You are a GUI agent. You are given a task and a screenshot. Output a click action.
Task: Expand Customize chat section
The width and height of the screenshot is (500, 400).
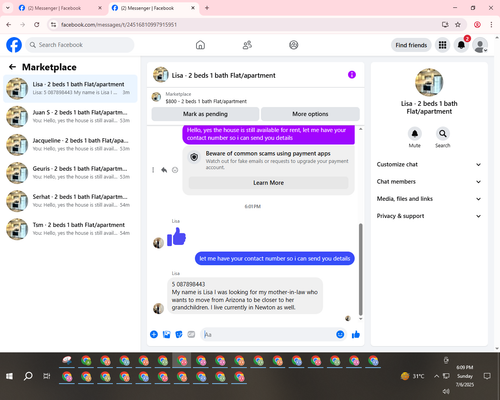[429, 164]
